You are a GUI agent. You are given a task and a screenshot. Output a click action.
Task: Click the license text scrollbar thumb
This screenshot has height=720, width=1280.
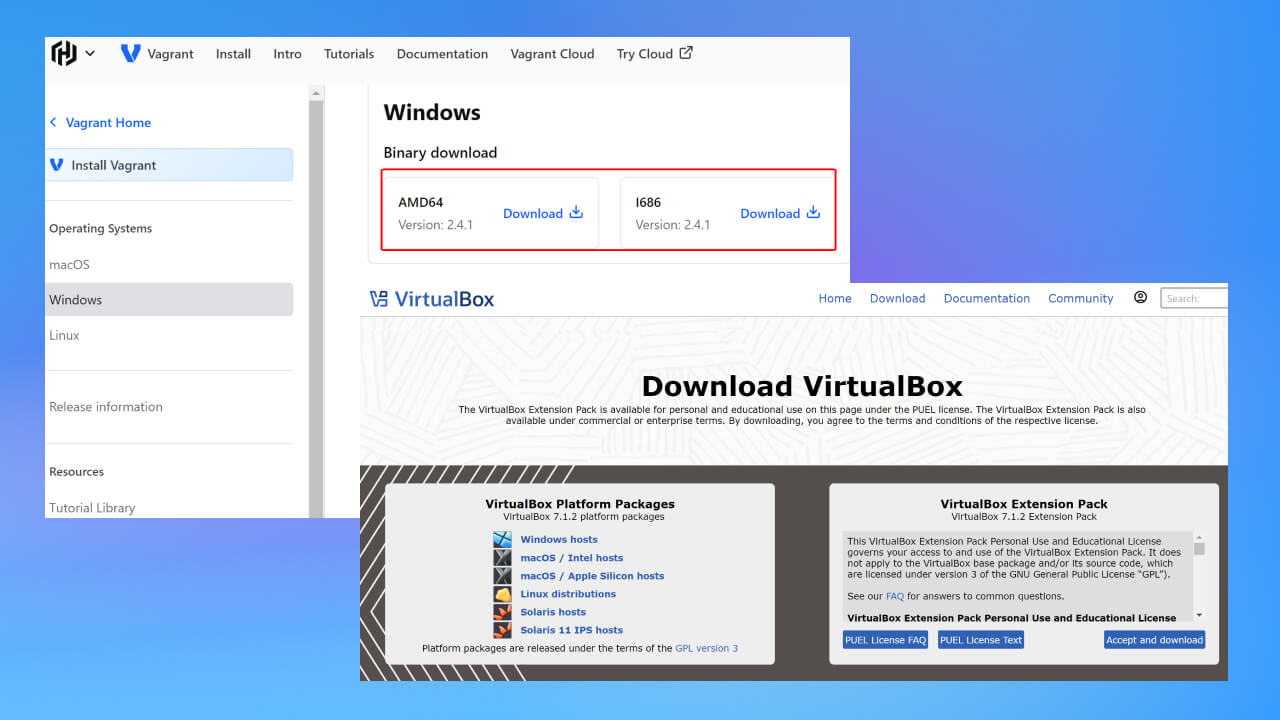(1199, 549)
